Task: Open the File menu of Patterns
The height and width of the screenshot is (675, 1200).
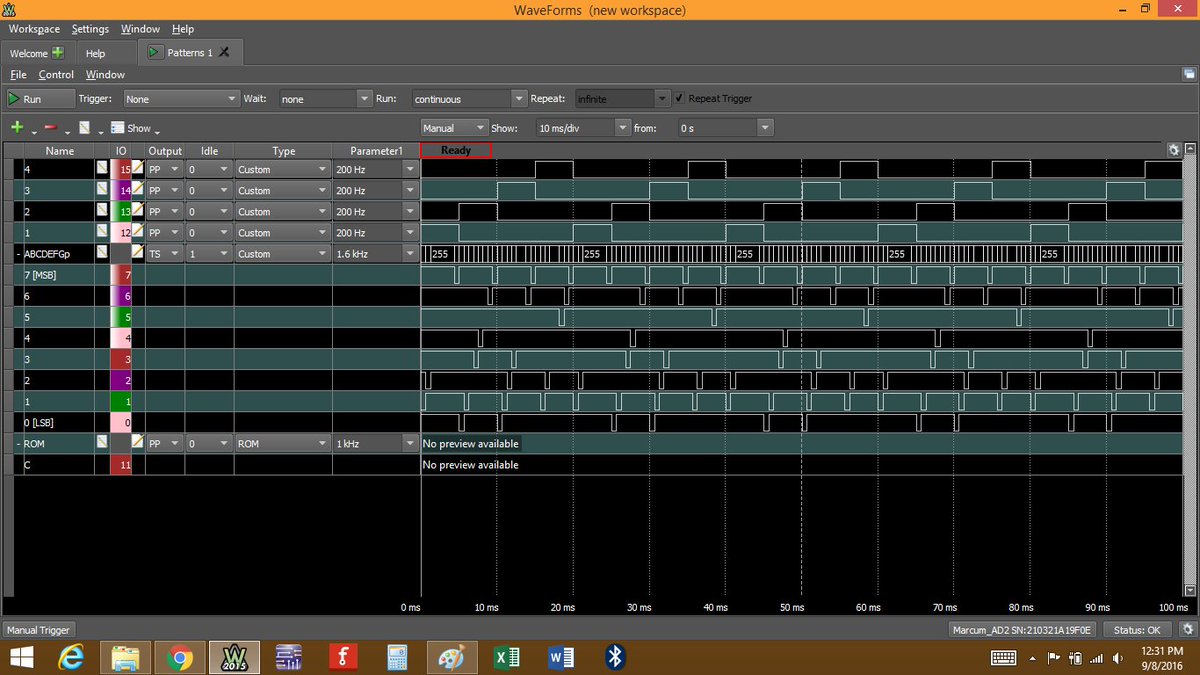Action: (18, 74)
